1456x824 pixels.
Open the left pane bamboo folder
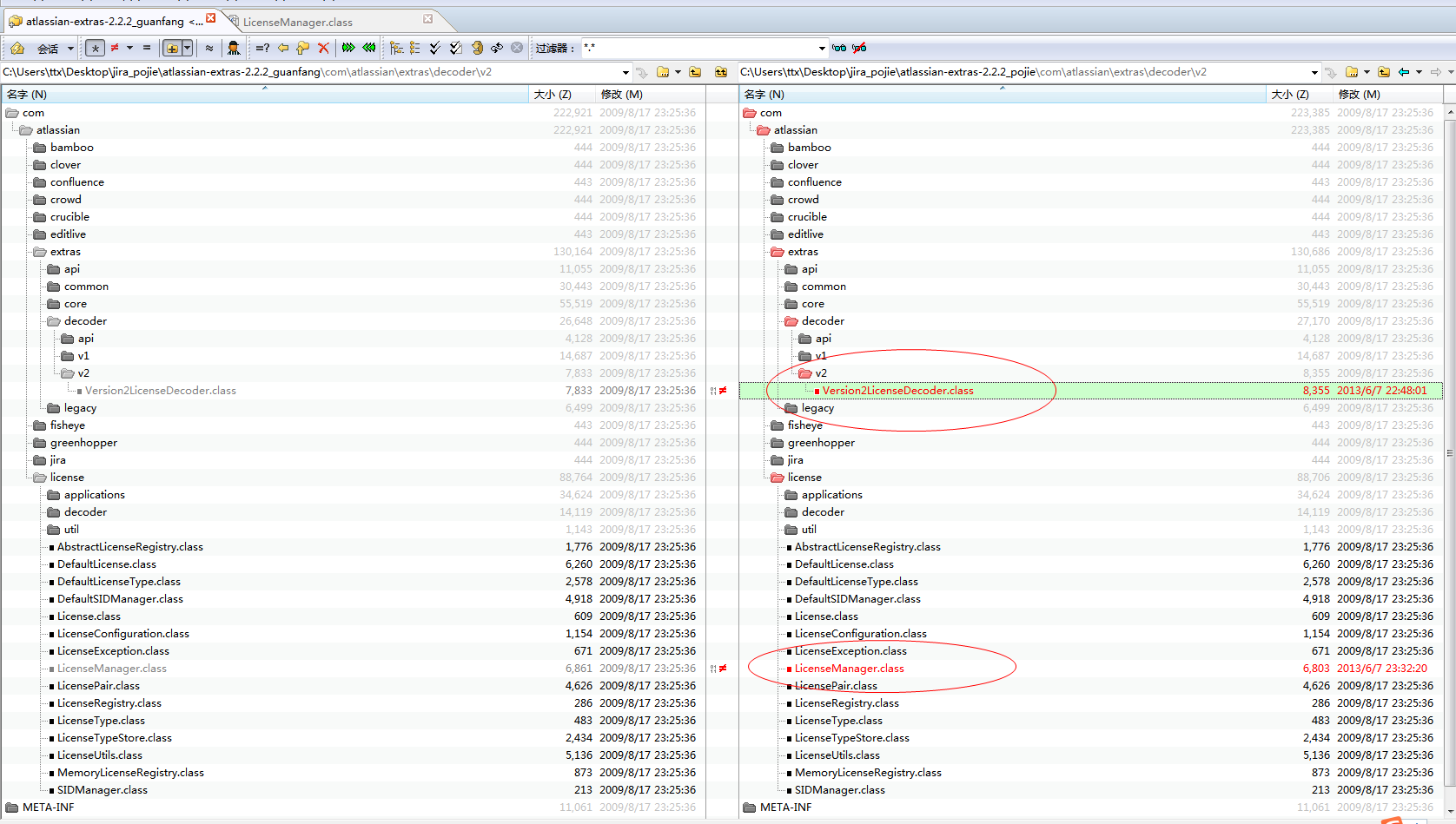[71, 148]
